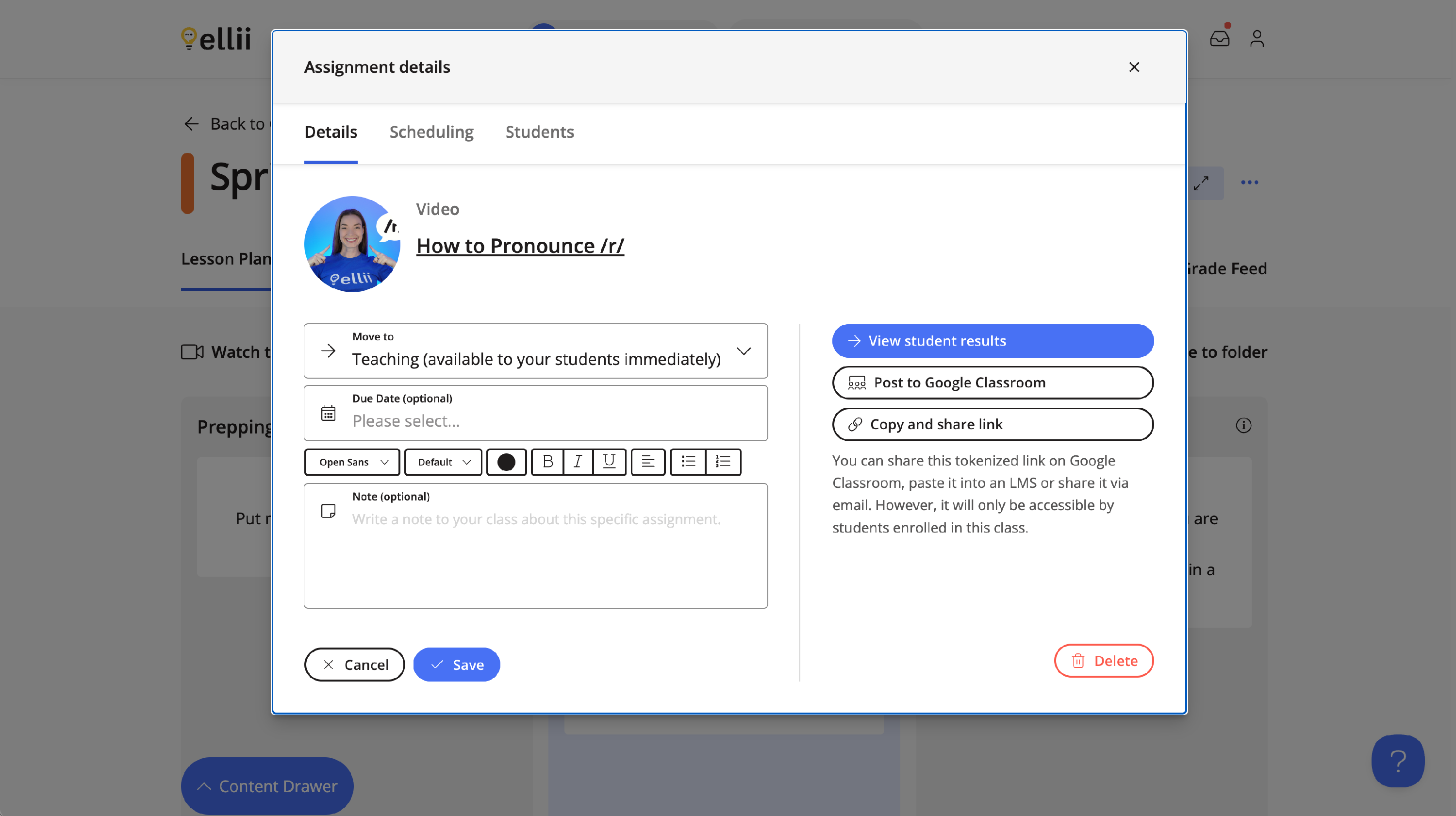
Task: Click the text alignment icon
Action: click(648, 462)
